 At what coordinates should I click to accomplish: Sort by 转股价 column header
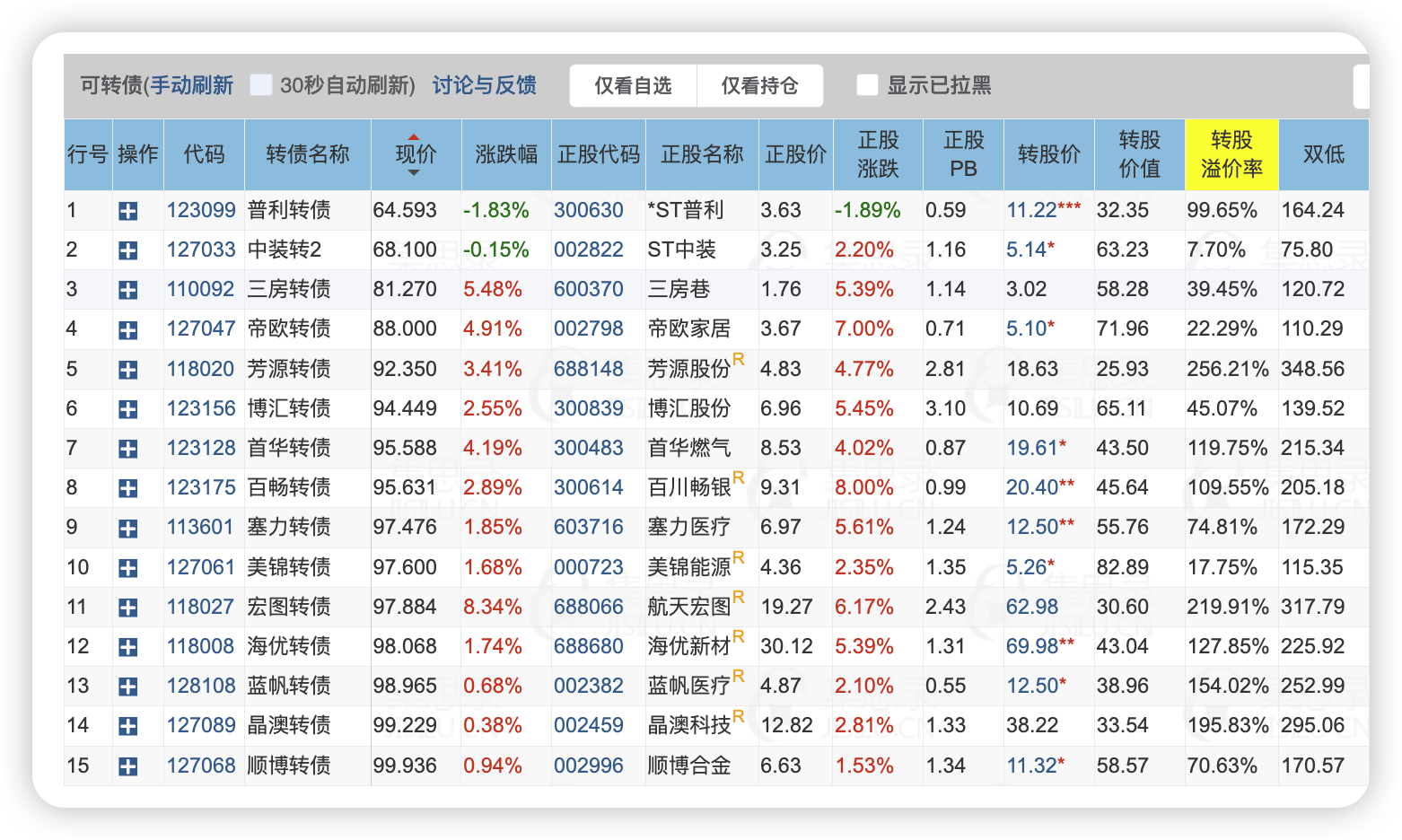1049,154
